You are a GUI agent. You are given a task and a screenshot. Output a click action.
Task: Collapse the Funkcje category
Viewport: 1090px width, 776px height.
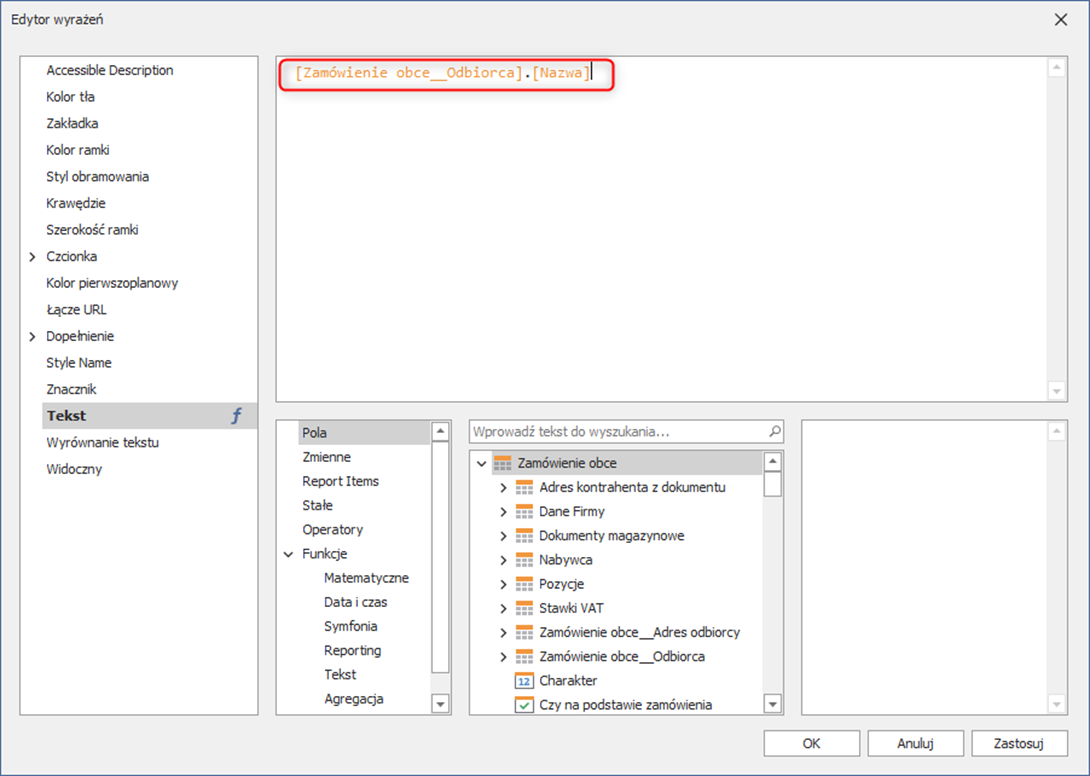[x=289, y=554]
